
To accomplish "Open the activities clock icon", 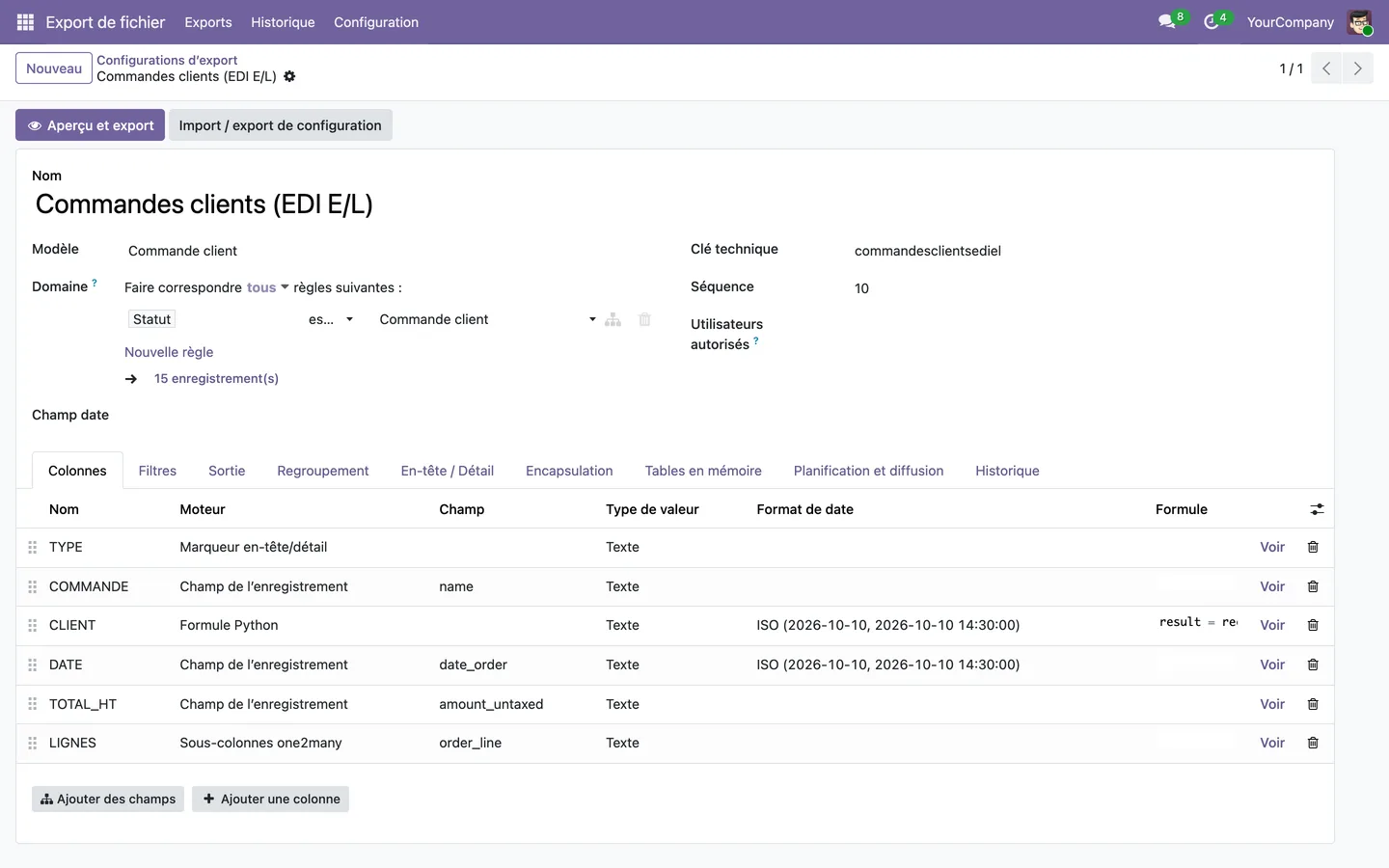I will pyautogui.click(x=1212, y=21).
